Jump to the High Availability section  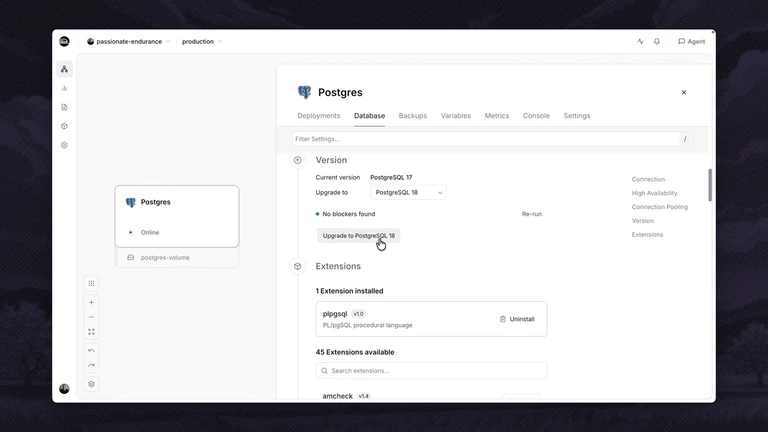pos(654,193)
